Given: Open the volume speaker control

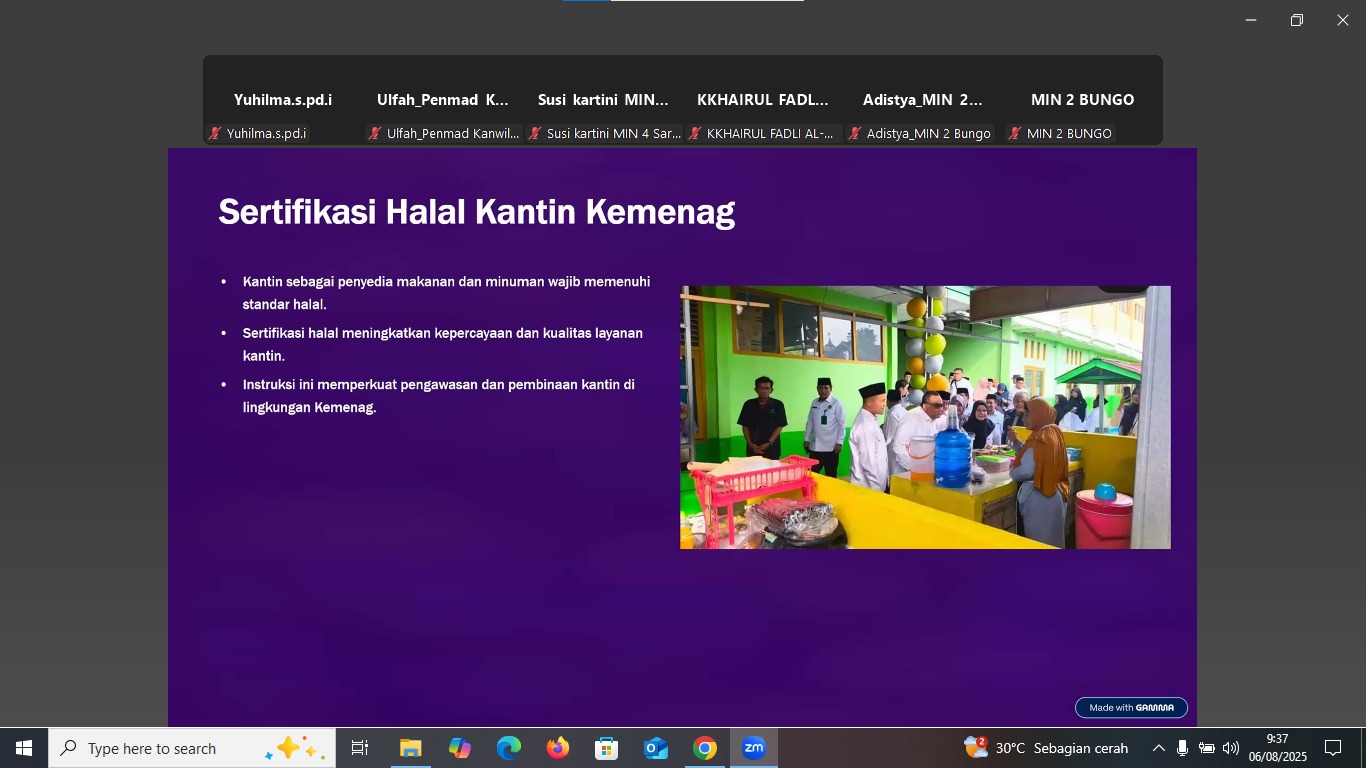Looking at the screenshot, I should 1230,748.
